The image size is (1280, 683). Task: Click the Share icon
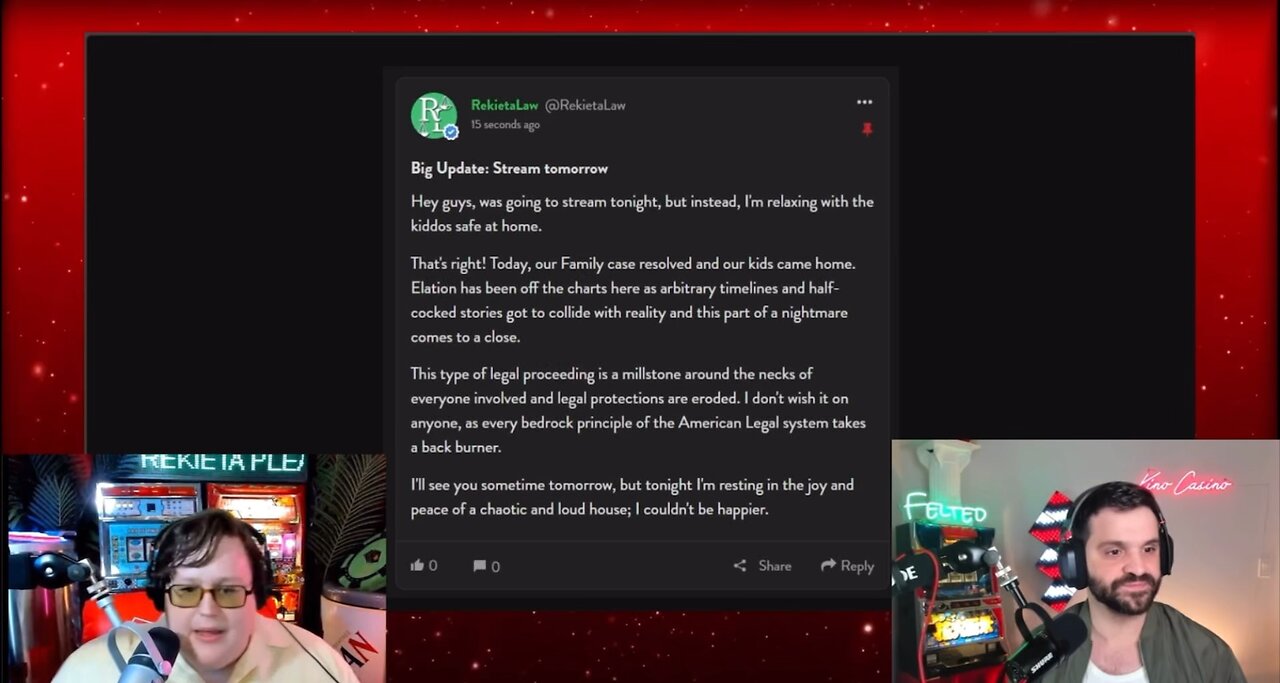(740, 565)
